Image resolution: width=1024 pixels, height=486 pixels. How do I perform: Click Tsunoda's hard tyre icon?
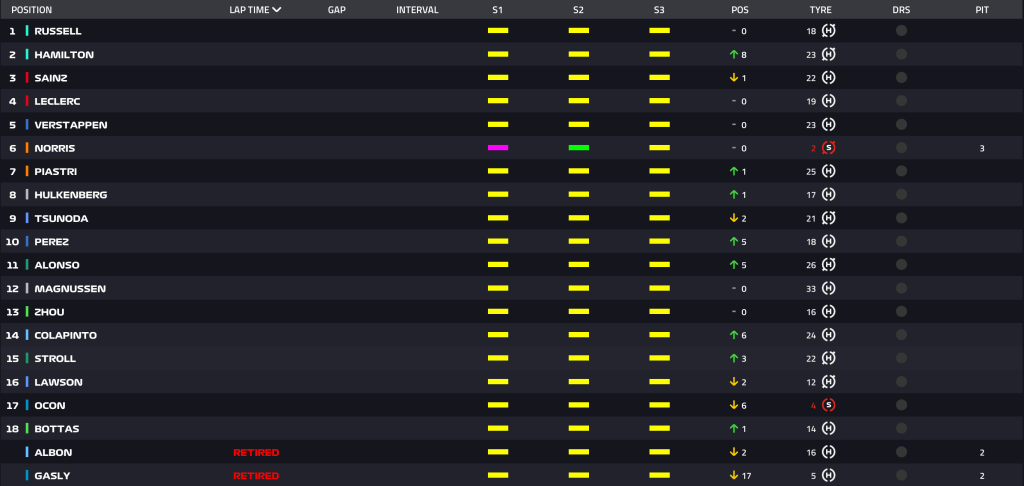(x=829, y=218)
